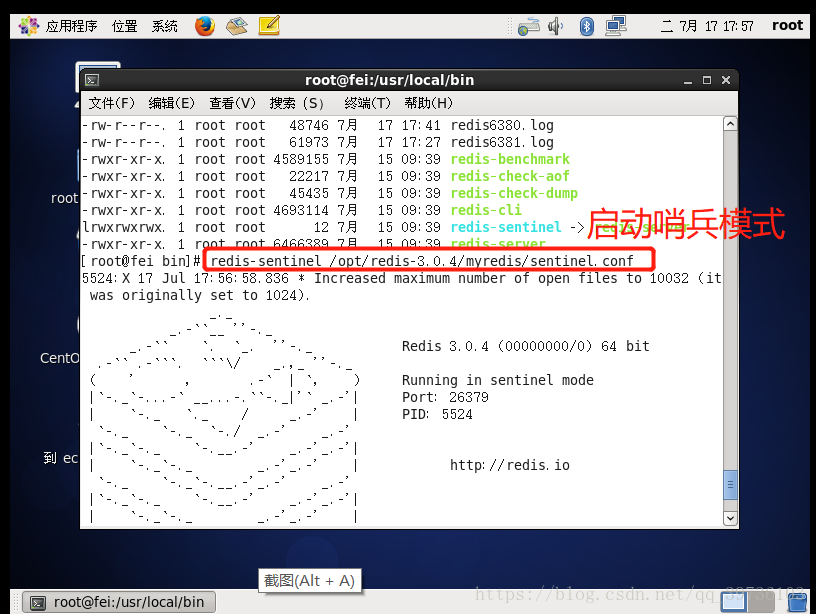Click terminal scrollbar down arrow
The height and width of the screenshot is (614, 816).
click(730, 518)
